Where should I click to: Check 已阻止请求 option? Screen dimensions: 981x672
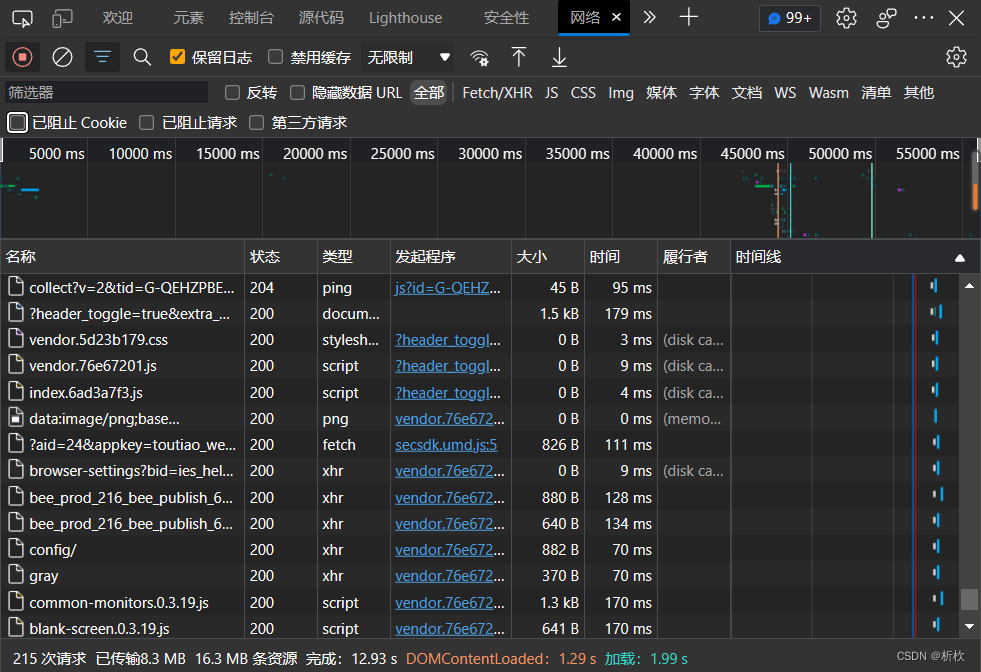[x=146, y=123]
